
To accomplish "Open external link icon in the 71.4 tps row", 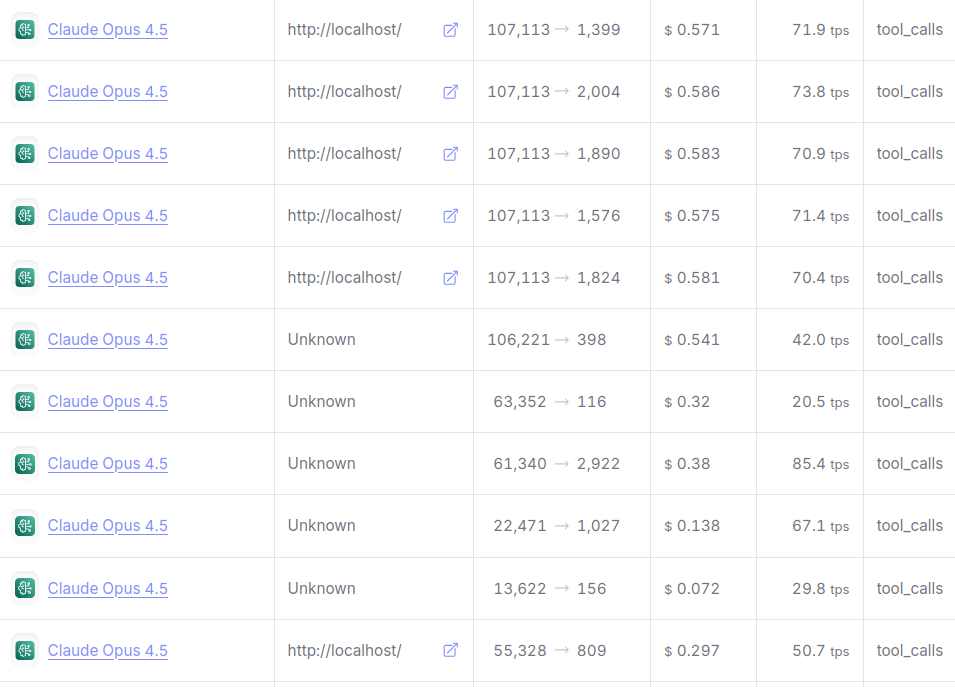I will [x=450, y=216].
